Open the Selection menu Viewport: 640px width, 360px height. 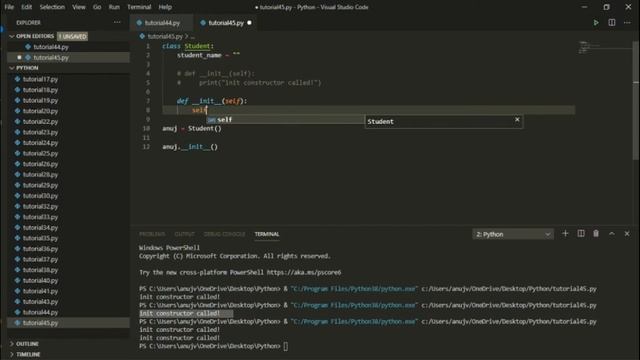pyautogui.click(x=52, y=7)
